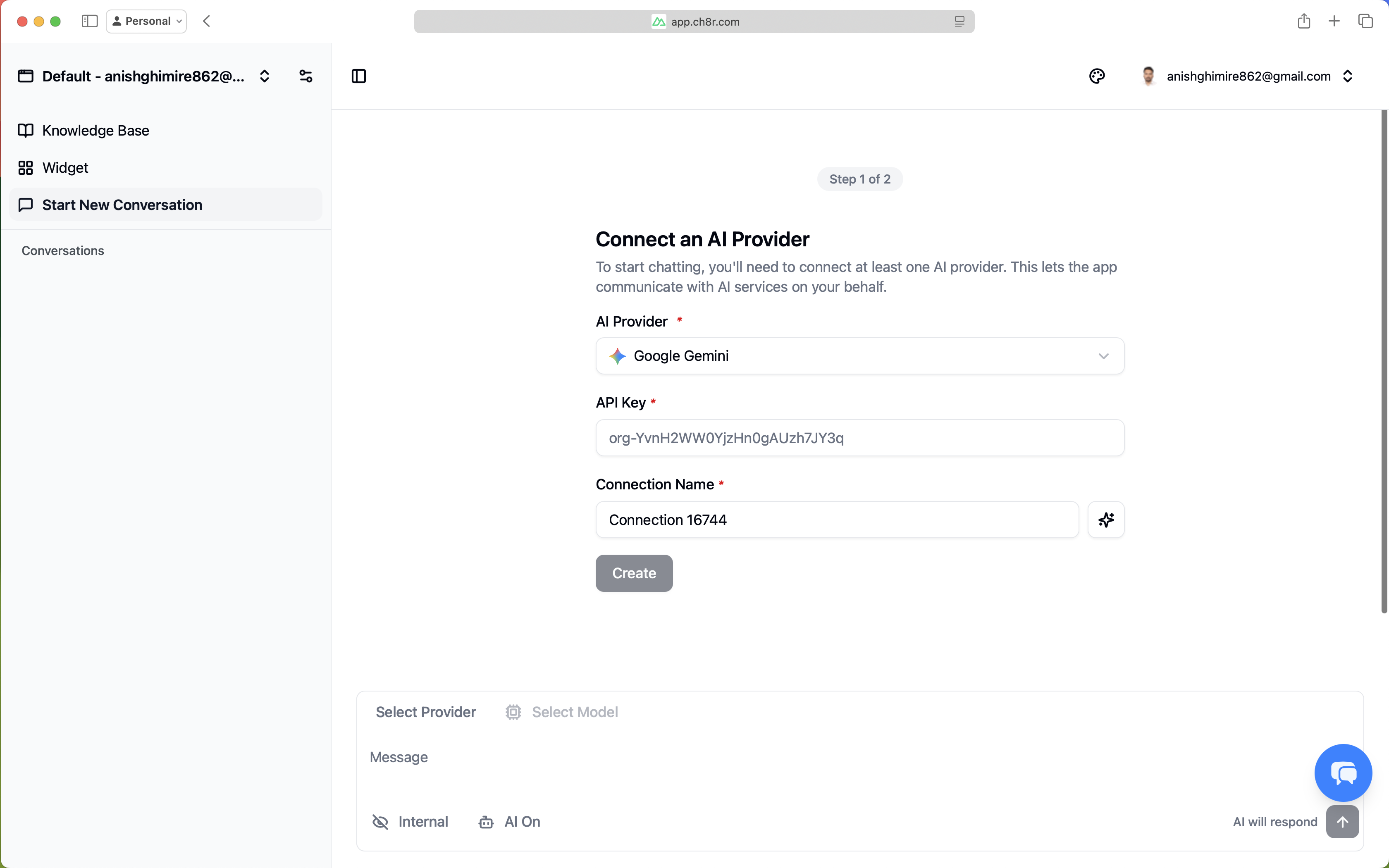Send the message with the arrow icon
The width and height of the screenshot is (1389, 868).
point(1343,822)
